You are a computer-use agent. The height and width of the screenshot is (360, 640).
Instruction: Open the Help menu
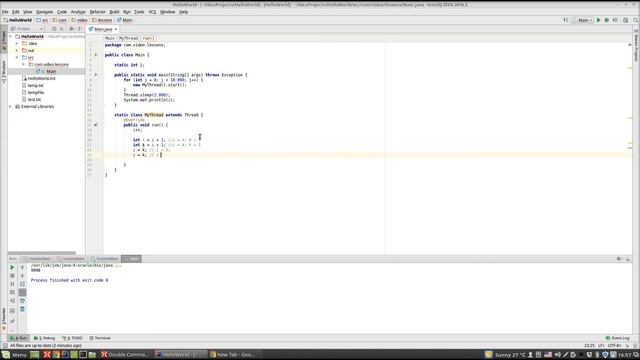click(184, 12)
